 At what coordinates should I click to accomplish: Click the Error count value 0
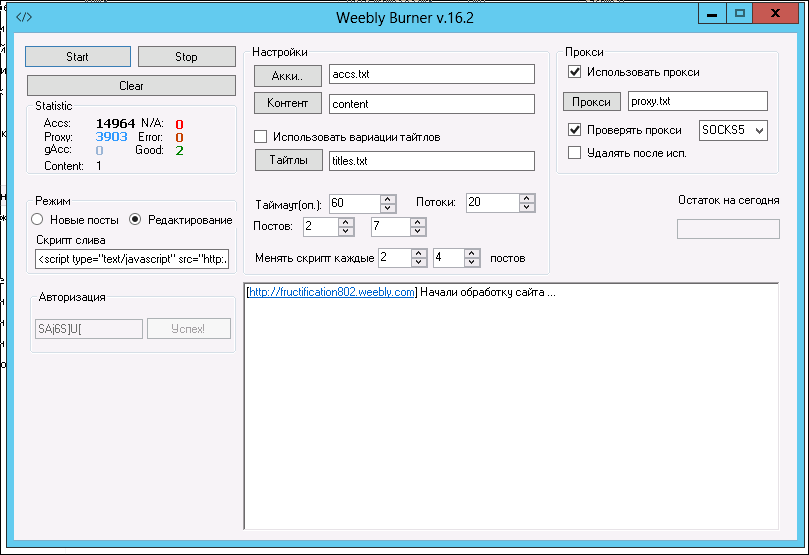point(179,138)
